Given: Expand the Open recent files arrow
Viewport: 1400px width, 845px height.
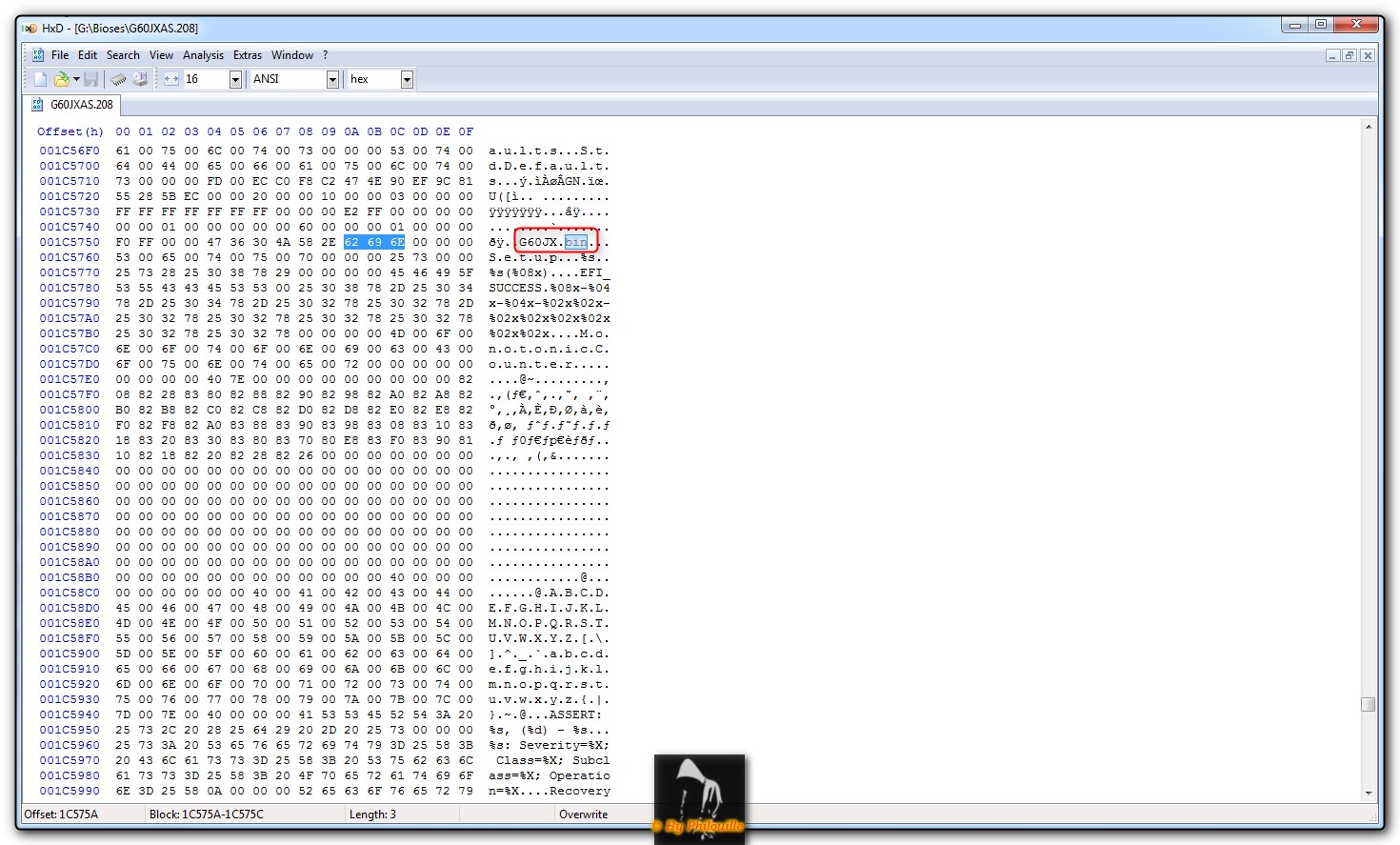Looking at the screenshot, I should [x=76, y=79].
